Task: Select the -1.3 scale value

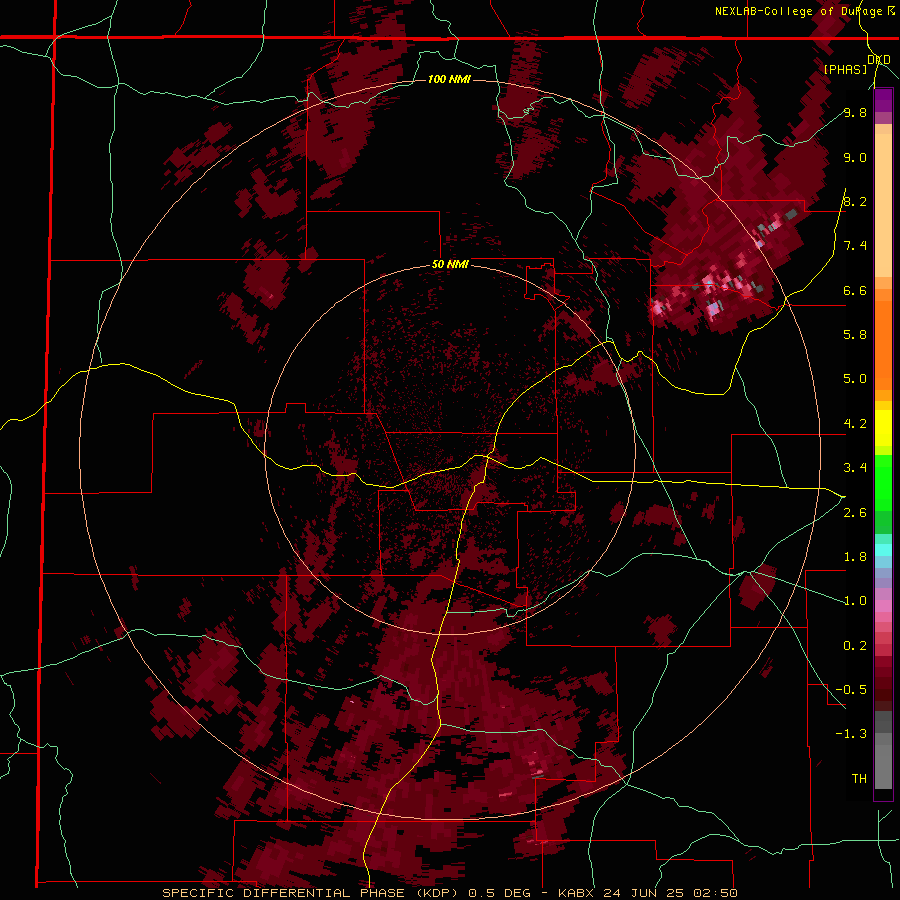Action: [851, 734]
